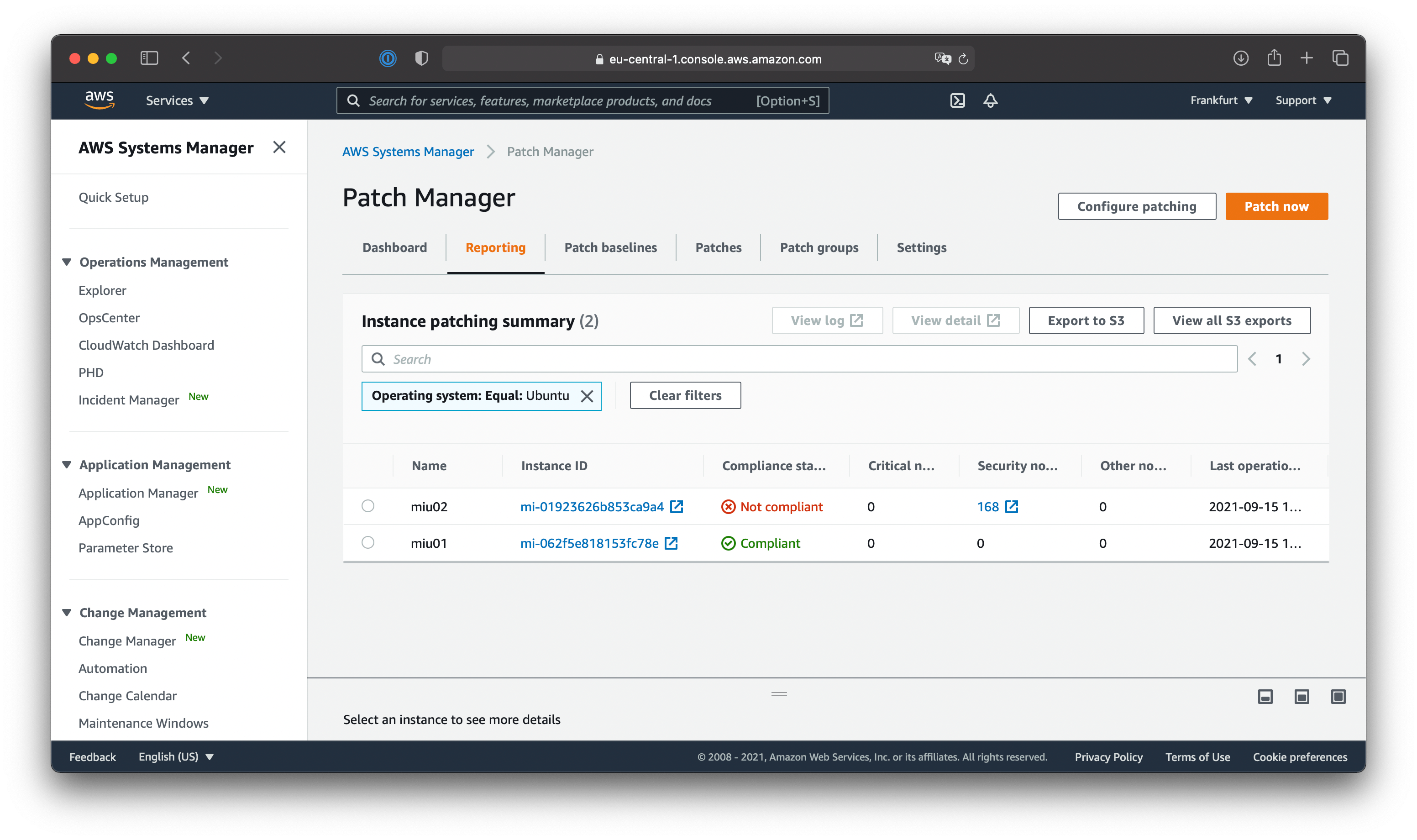Click the bottom panel split-view layout icon

tap(1302, 696)
